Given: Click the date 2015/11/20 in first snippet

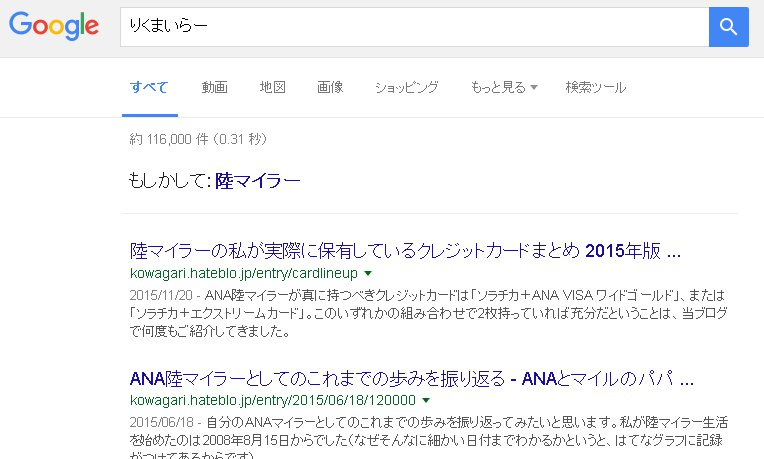Looking at the screenshot, I should [161, 295].
